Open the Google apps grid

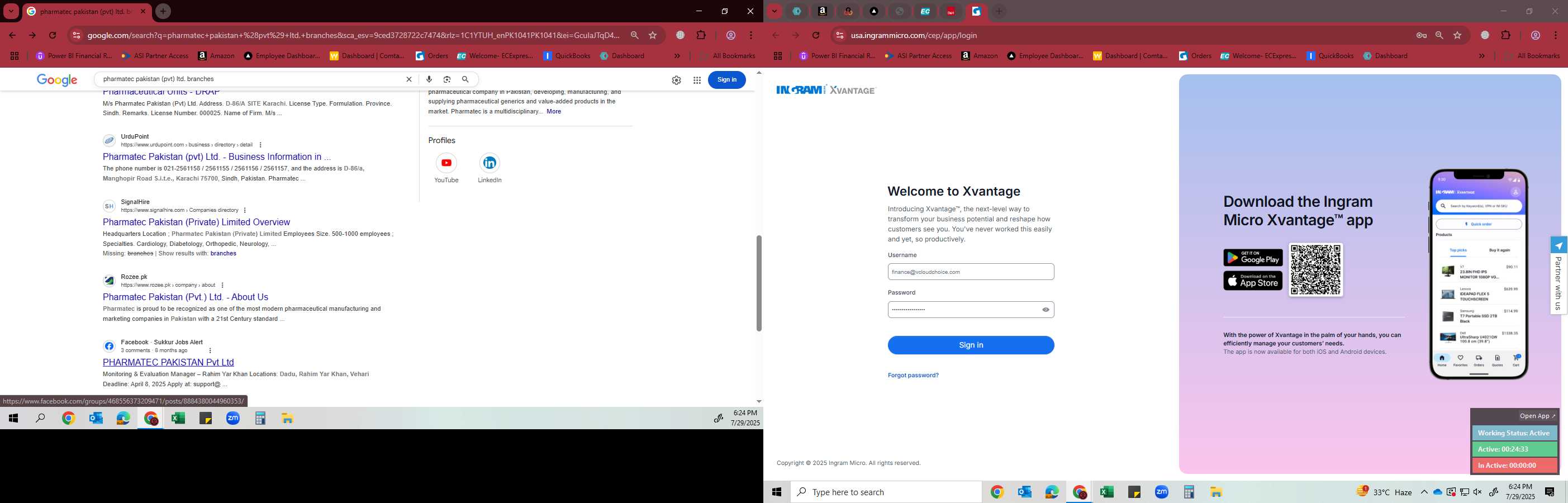tap(697, 80)
